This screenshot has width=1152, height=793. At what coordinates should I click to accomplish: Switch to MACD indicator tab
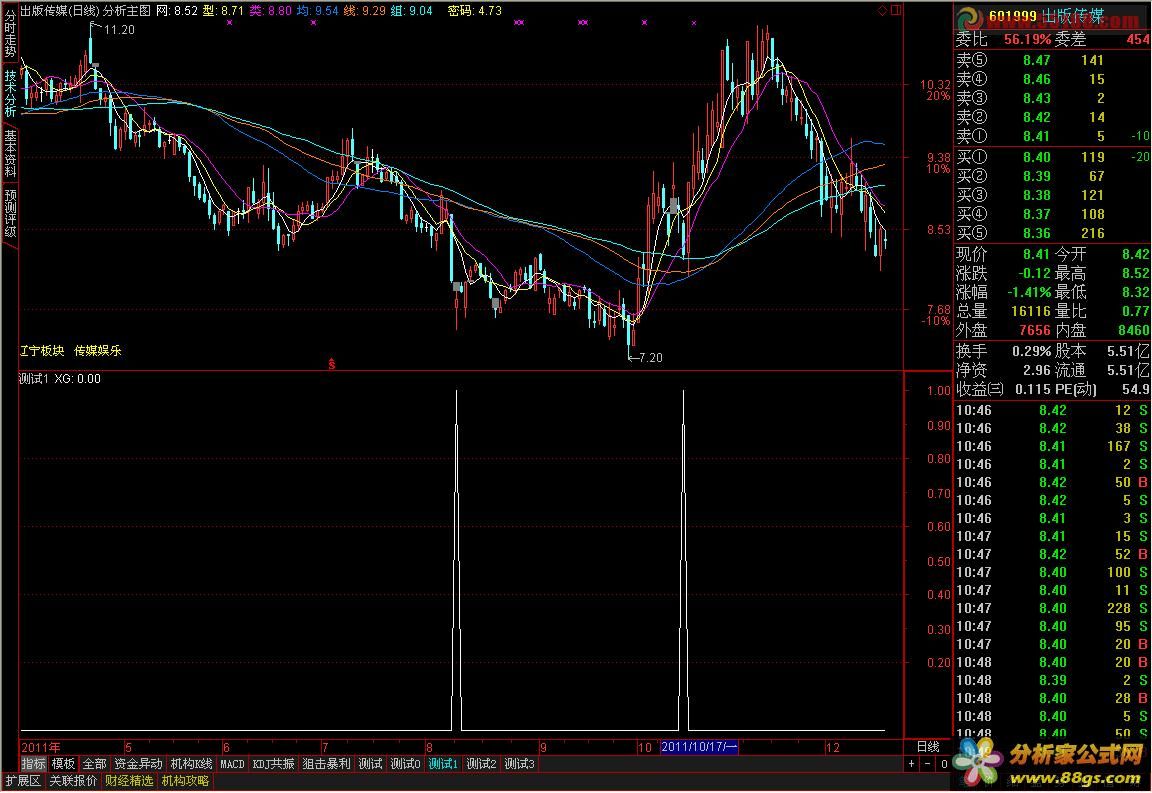click(232, 764)
